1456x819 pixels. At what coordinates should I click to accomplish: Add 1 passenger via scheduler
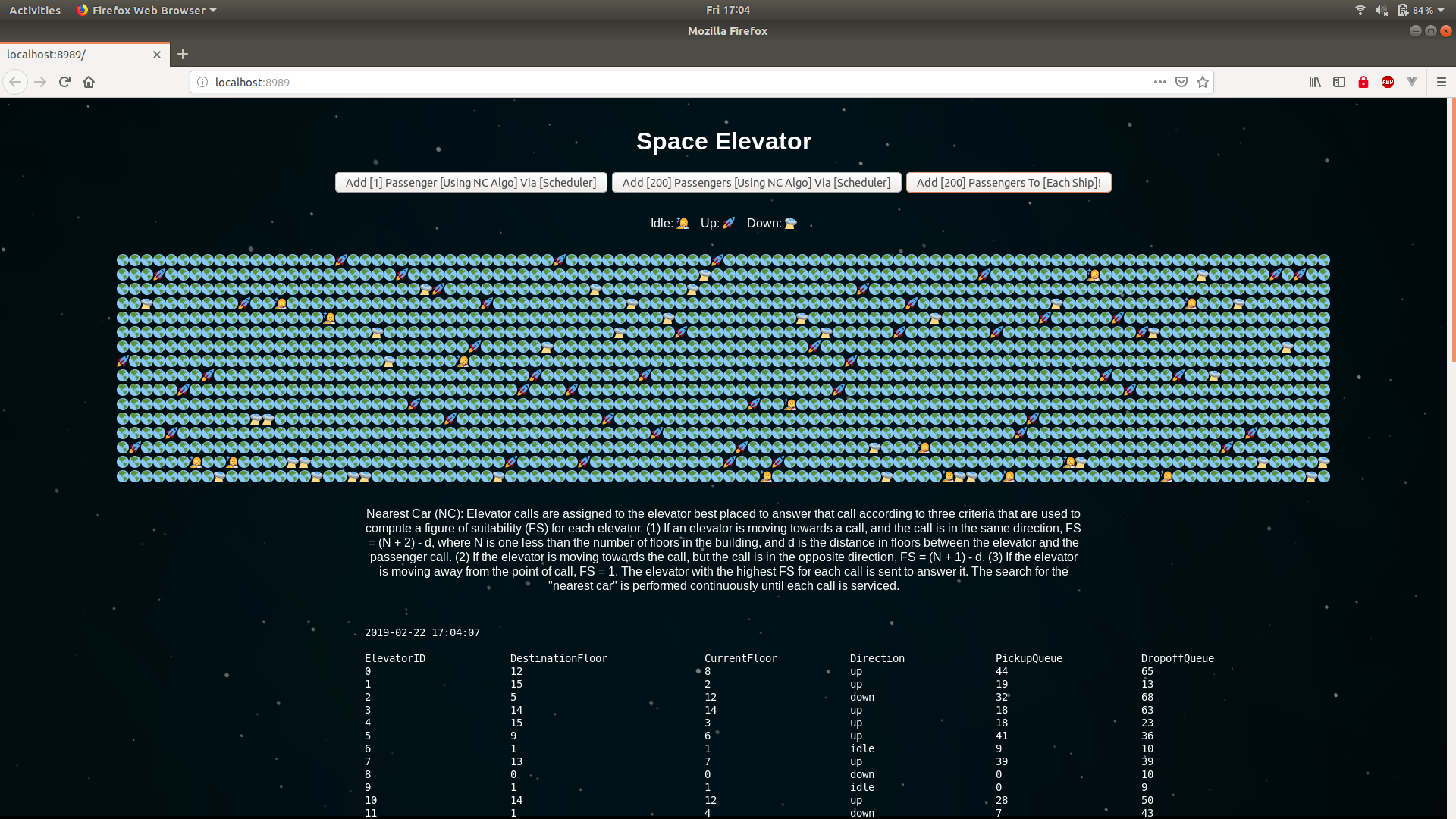(471, 183)
